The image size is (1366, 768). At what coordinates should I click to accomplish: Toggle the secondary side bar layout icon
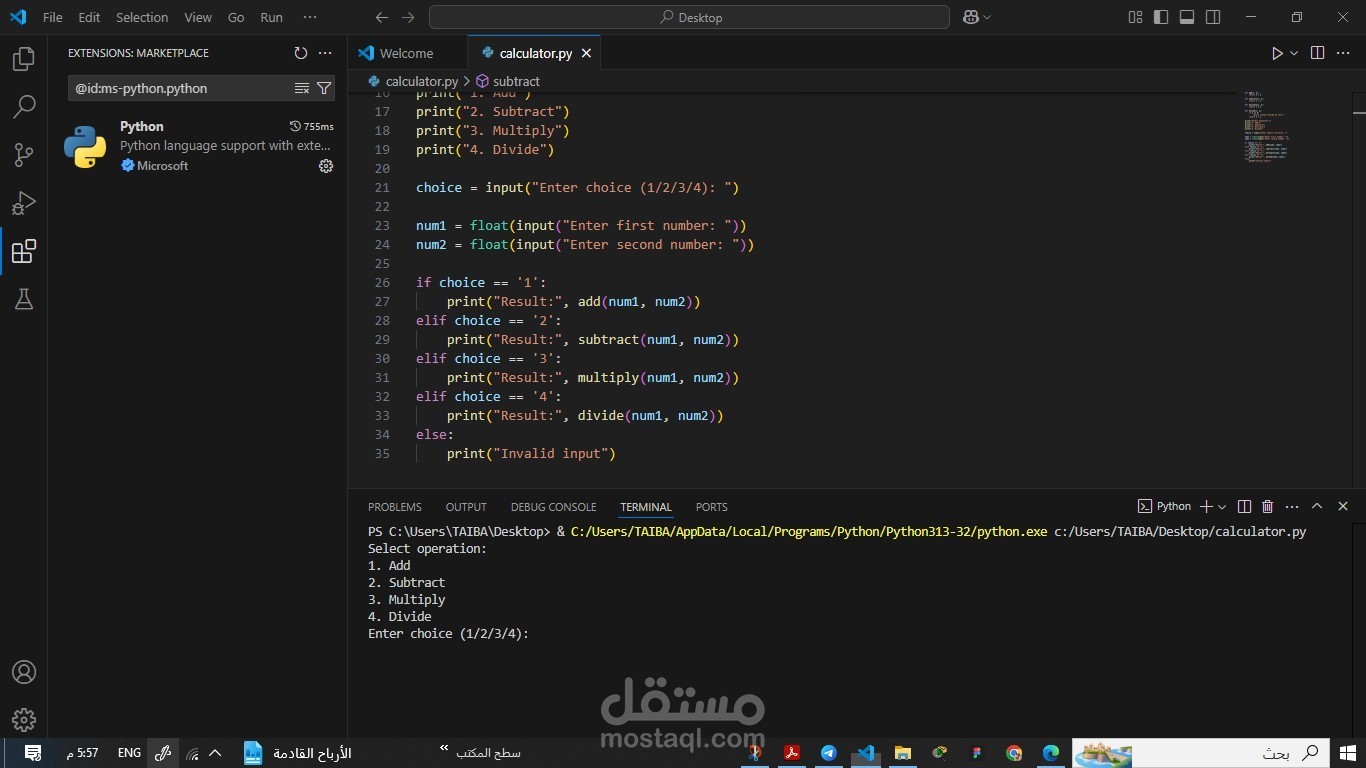1212,17
